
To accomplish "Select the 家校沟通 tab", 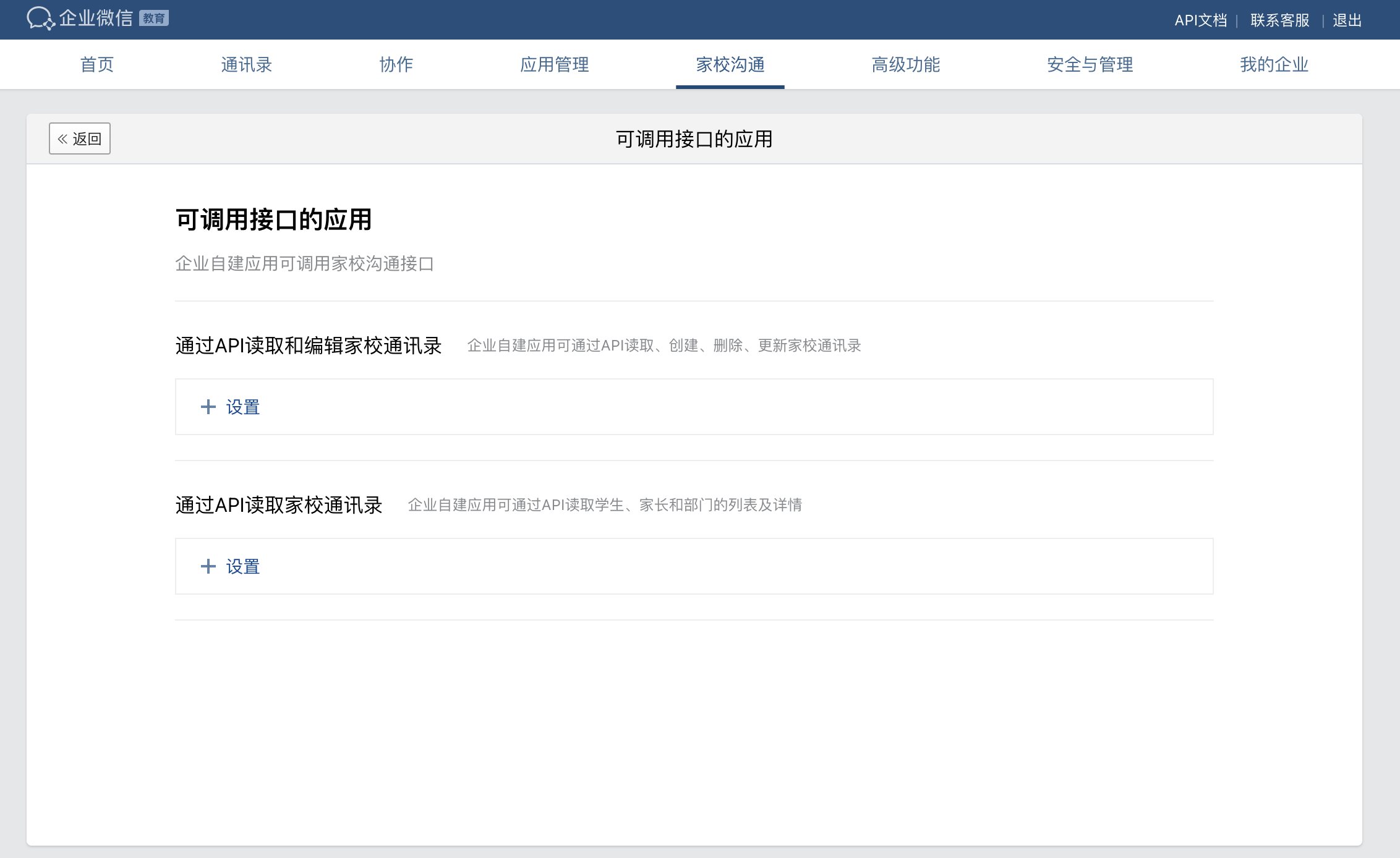I will click(x=730, y=64).
